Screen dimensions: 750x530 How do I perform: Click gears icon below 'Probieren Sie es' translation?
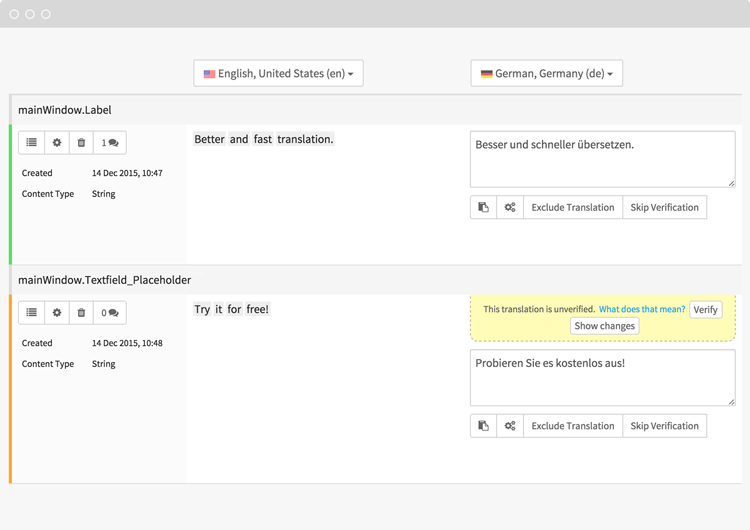(x=510, y=426)
